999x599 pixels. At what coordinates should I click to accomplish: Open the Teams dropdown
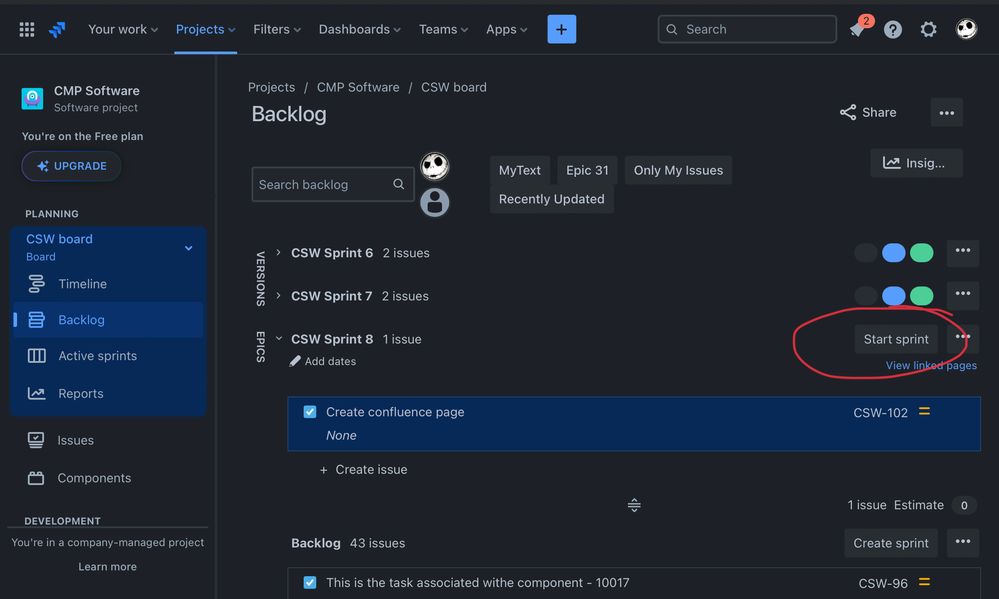pyautogui.click(x=443, y=29)
